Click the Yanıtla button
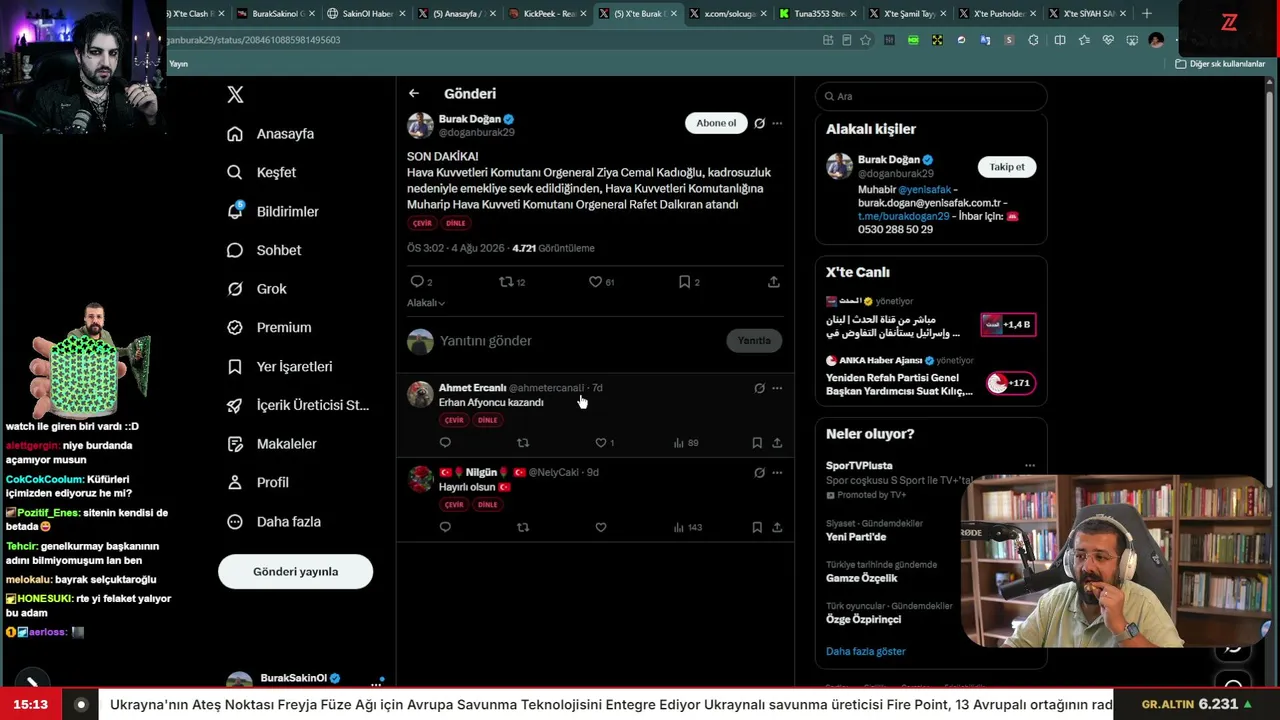This screenshot has width=1280, height=720. coord(754,341)
